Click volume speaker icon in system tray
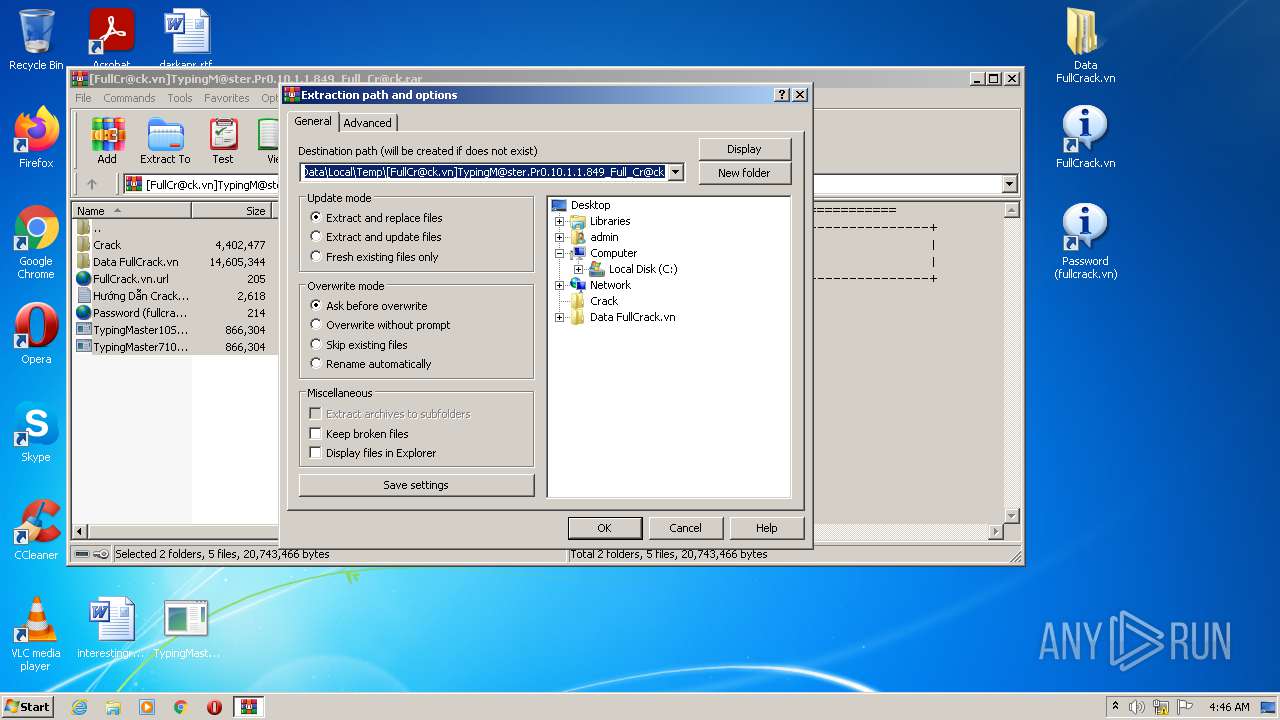 coord(1137,707)
